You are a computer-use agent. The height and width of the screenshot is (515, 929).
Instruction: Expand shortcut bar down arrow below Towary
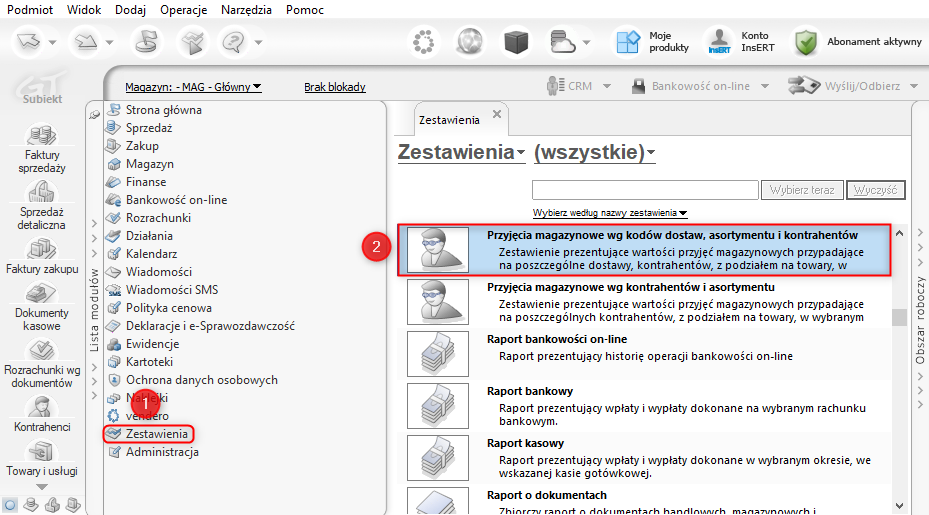point(41,487)
